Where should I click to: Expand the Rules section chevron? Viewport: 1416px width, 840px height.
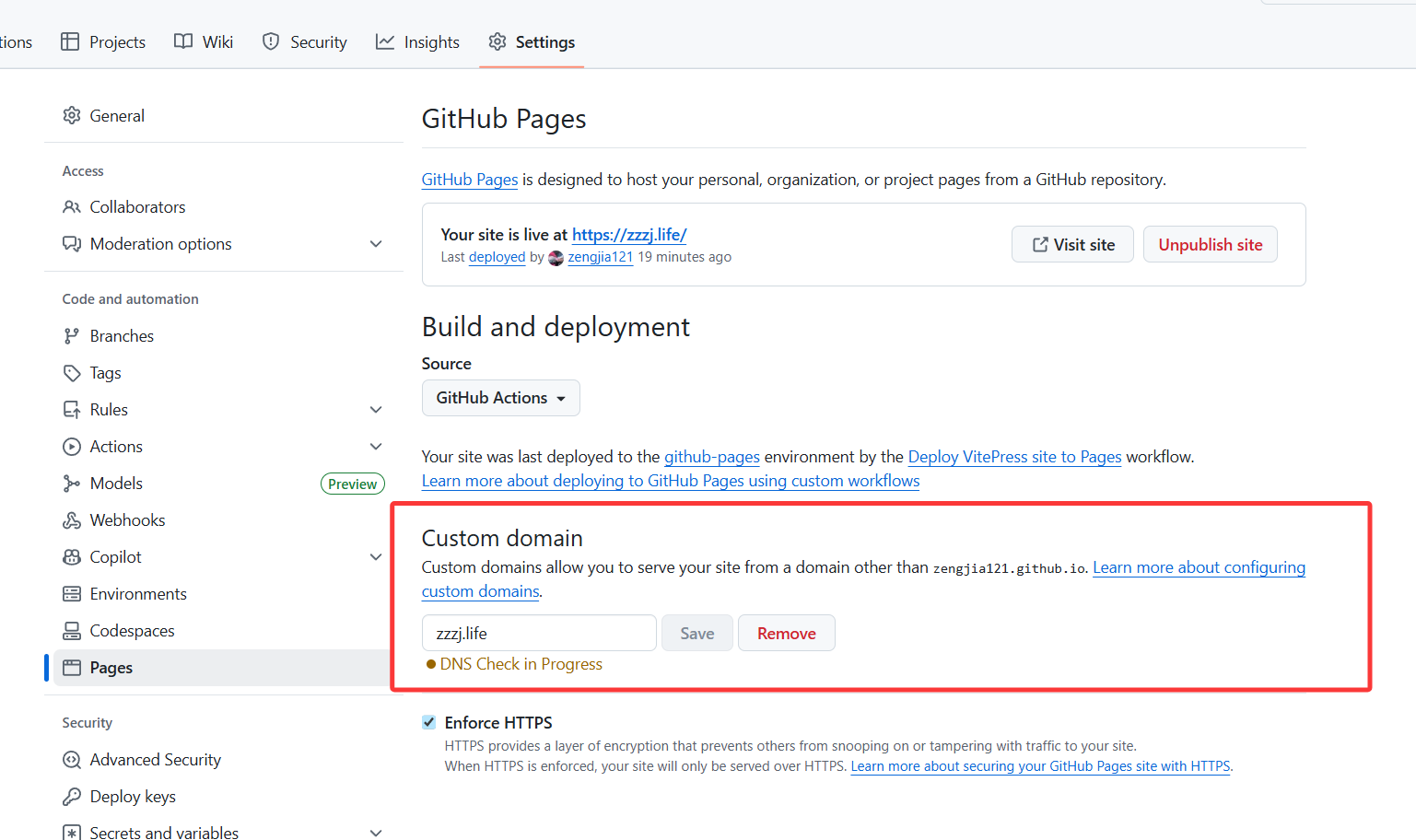pyautogui.click(x=376, y=410)
